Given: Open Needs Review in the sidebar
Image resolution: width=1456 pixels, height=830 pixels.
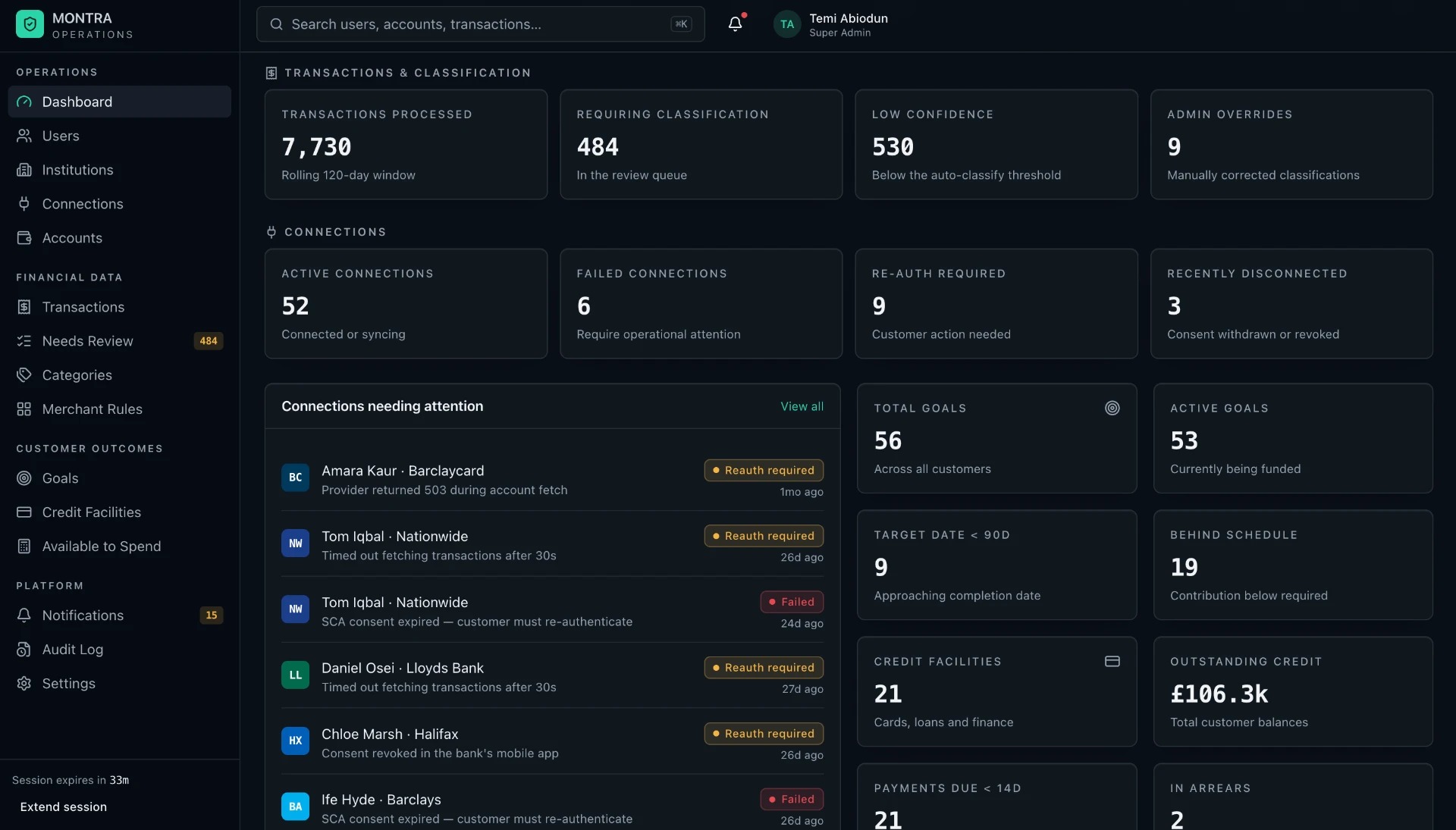Looking at the screenshot, I should (x=120, y=341).
